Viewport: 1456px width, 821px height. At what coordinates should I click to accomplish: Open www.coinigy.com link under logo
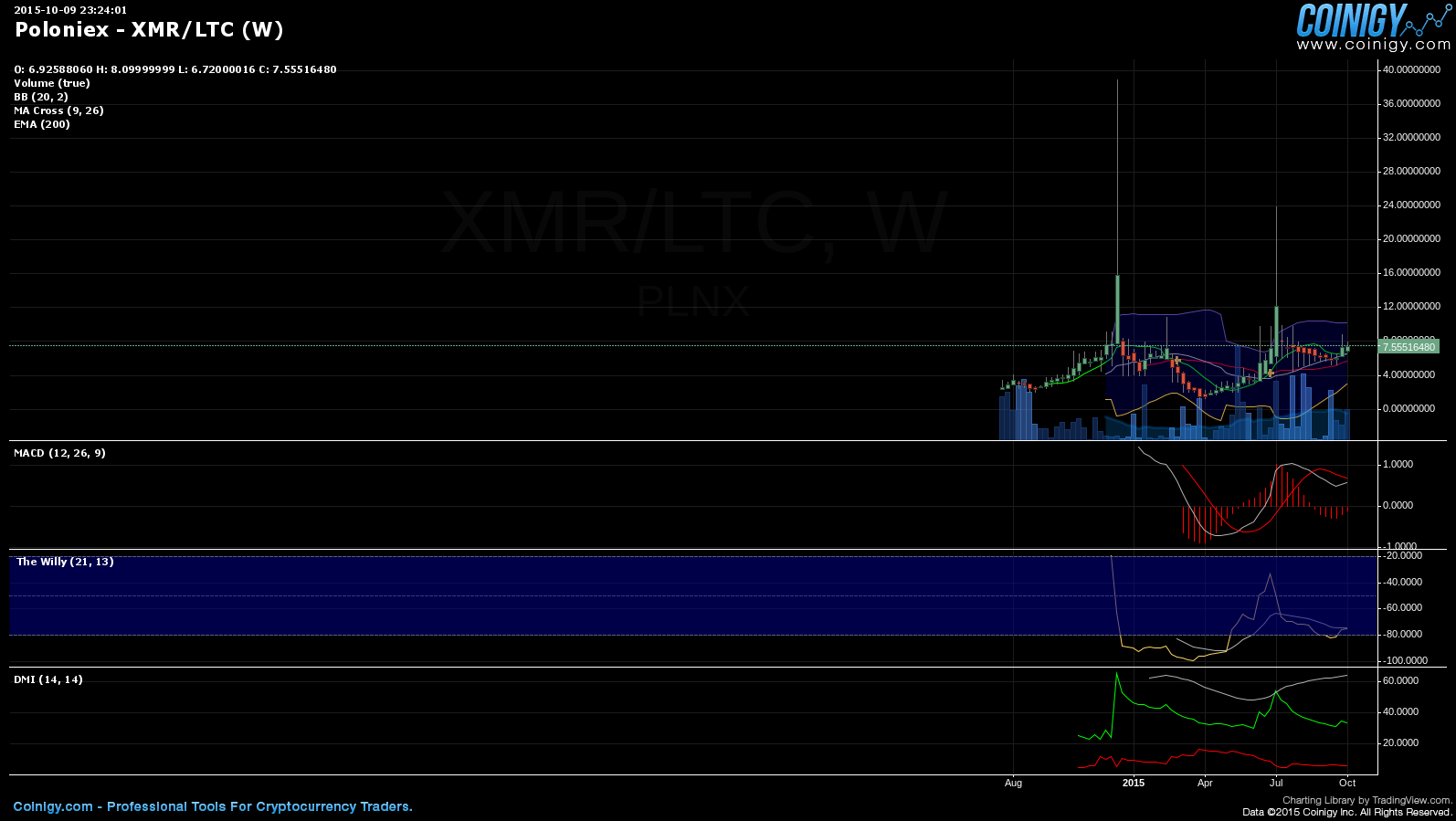(1373, 45)
